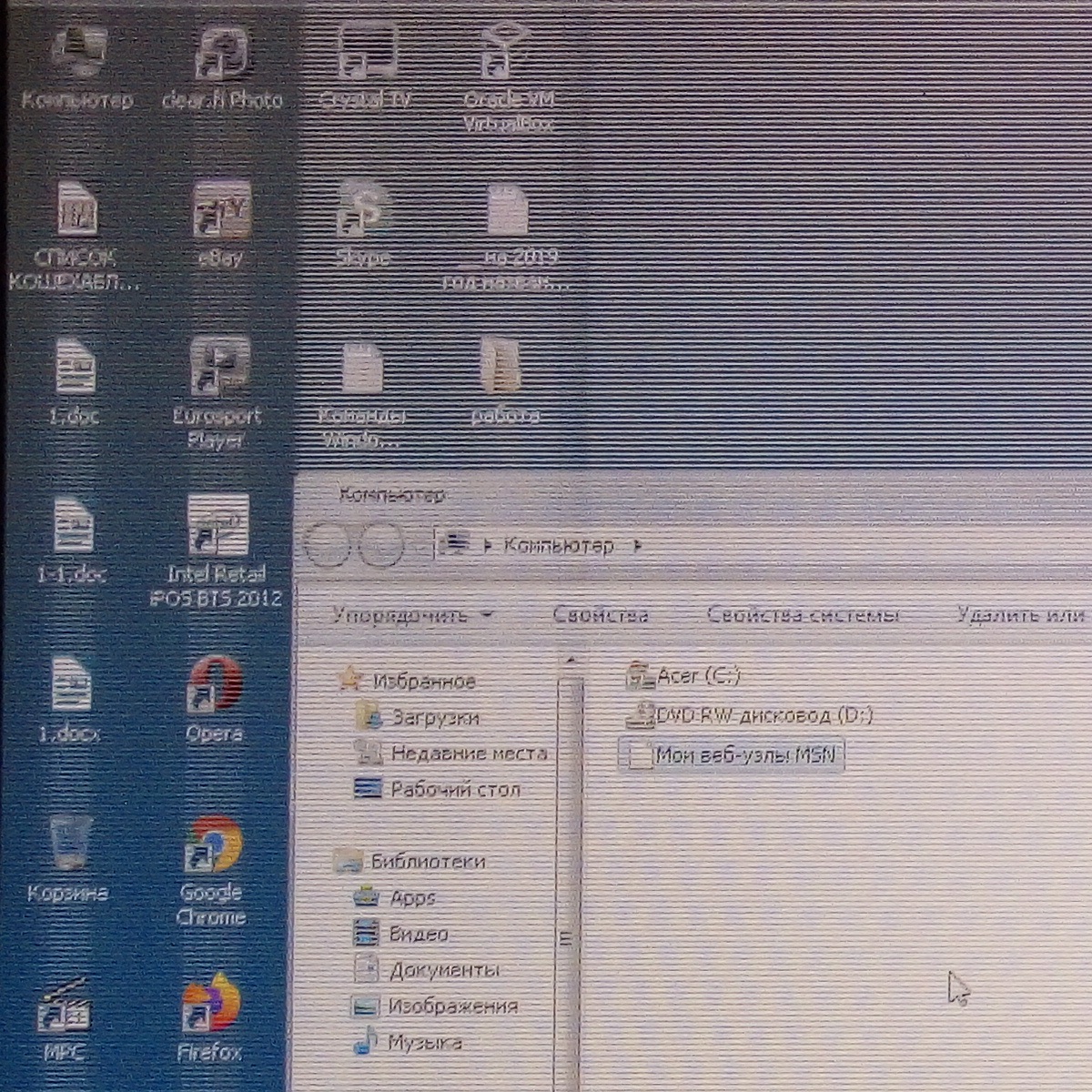The width and height of the screenshot is (1092, 1092).
Task: Launch Firefox from the desktop
Action: coord(211,1006)
